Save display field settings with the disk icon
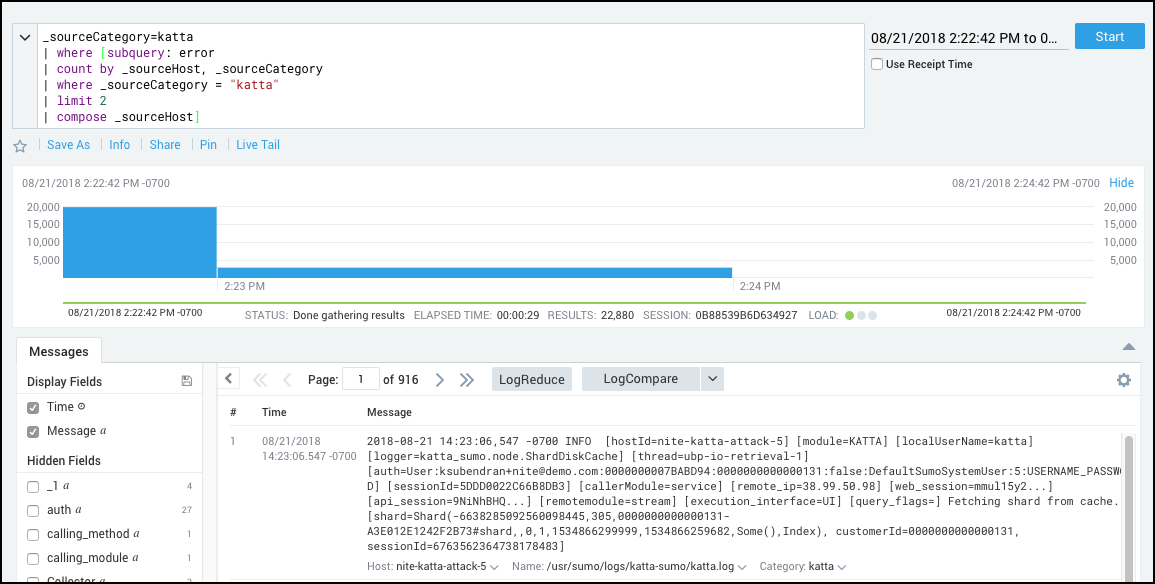 pos(186,381)
